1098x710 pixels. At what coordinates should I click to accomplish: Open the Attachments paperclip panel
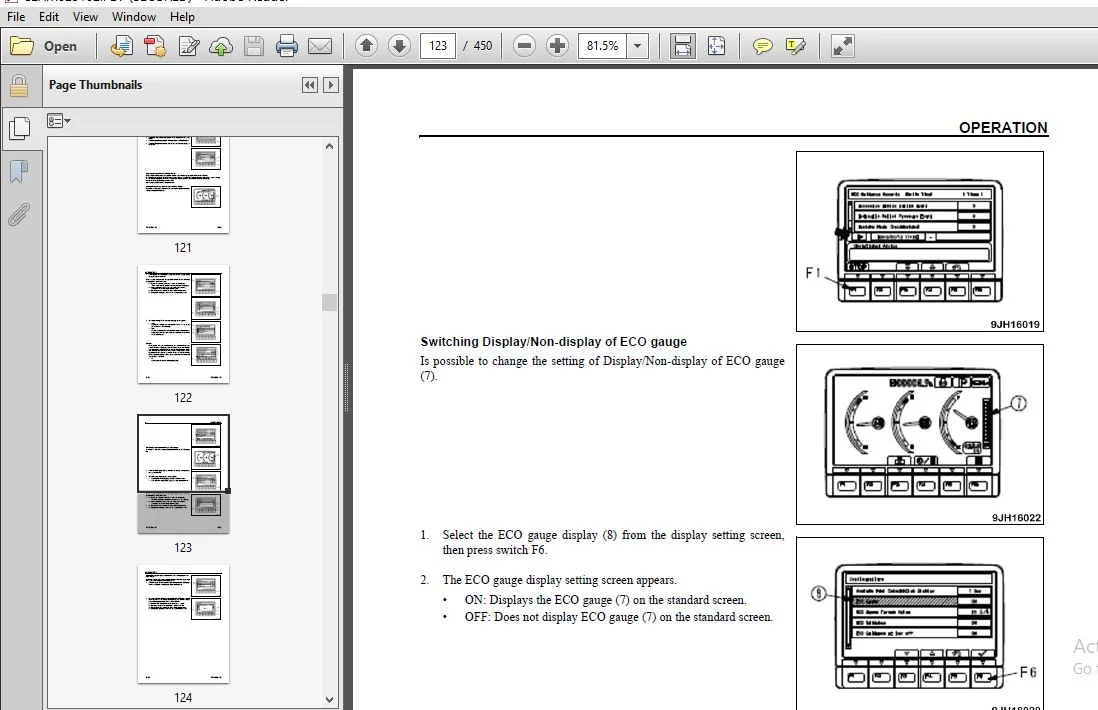pyautogui.click(x=19, y=214)
